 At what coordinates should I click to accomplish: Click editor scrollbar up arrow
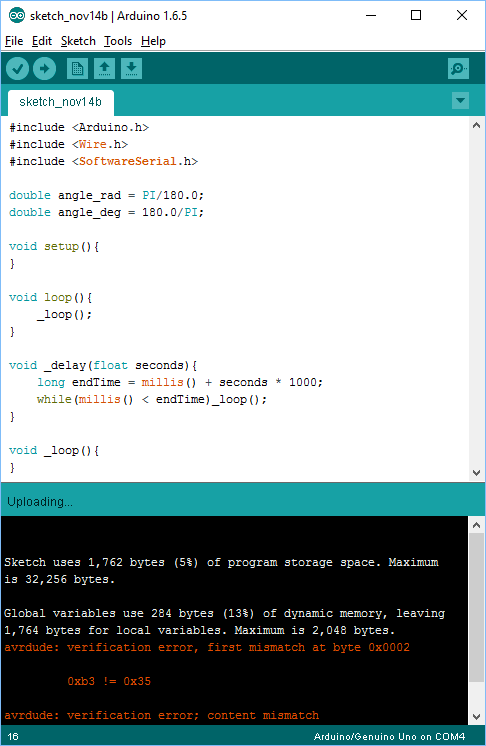pos(476,126)
